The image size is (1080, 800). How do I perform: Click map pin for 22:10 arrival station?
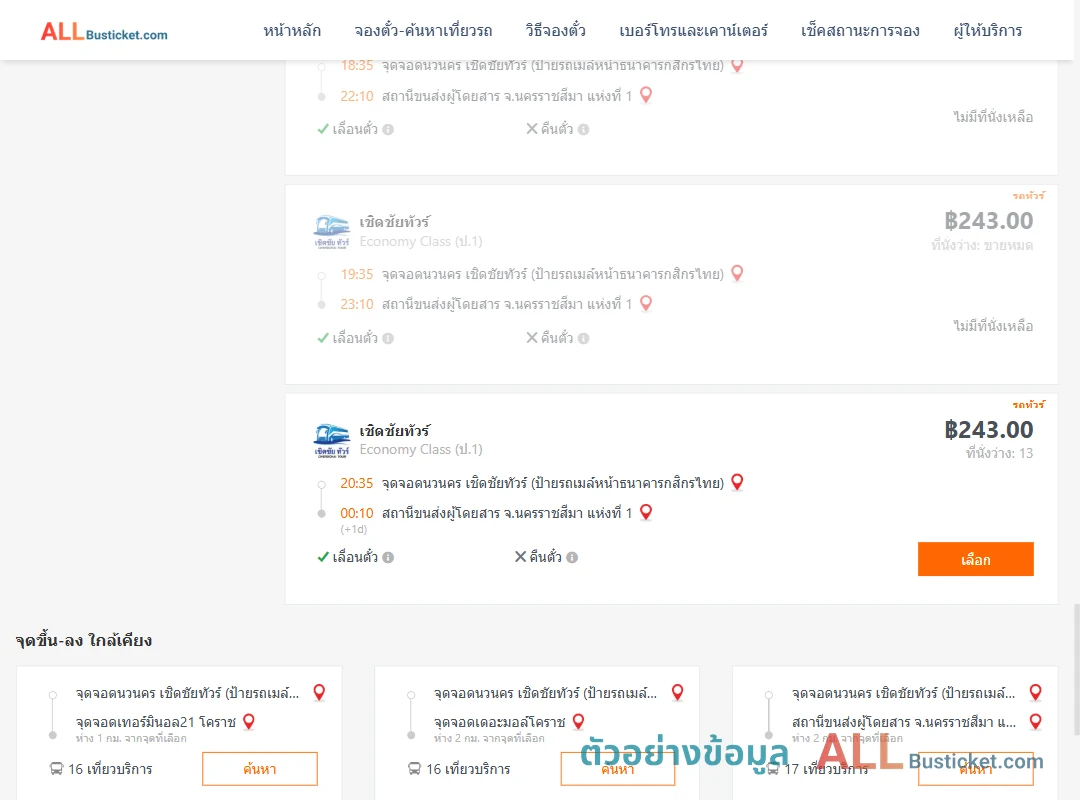[x=646, y=95]
